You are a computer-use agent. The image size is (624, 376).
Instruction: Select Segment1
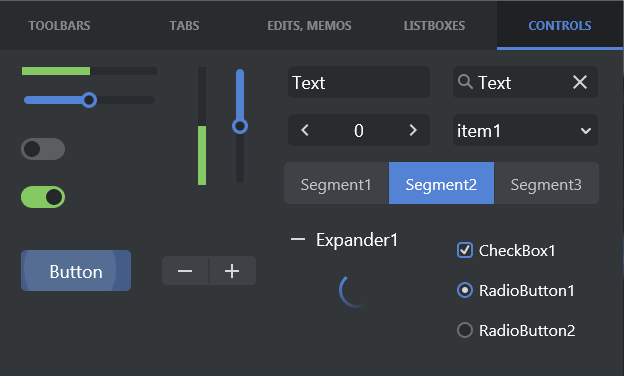pyautogui.click(x=336, y=183)
